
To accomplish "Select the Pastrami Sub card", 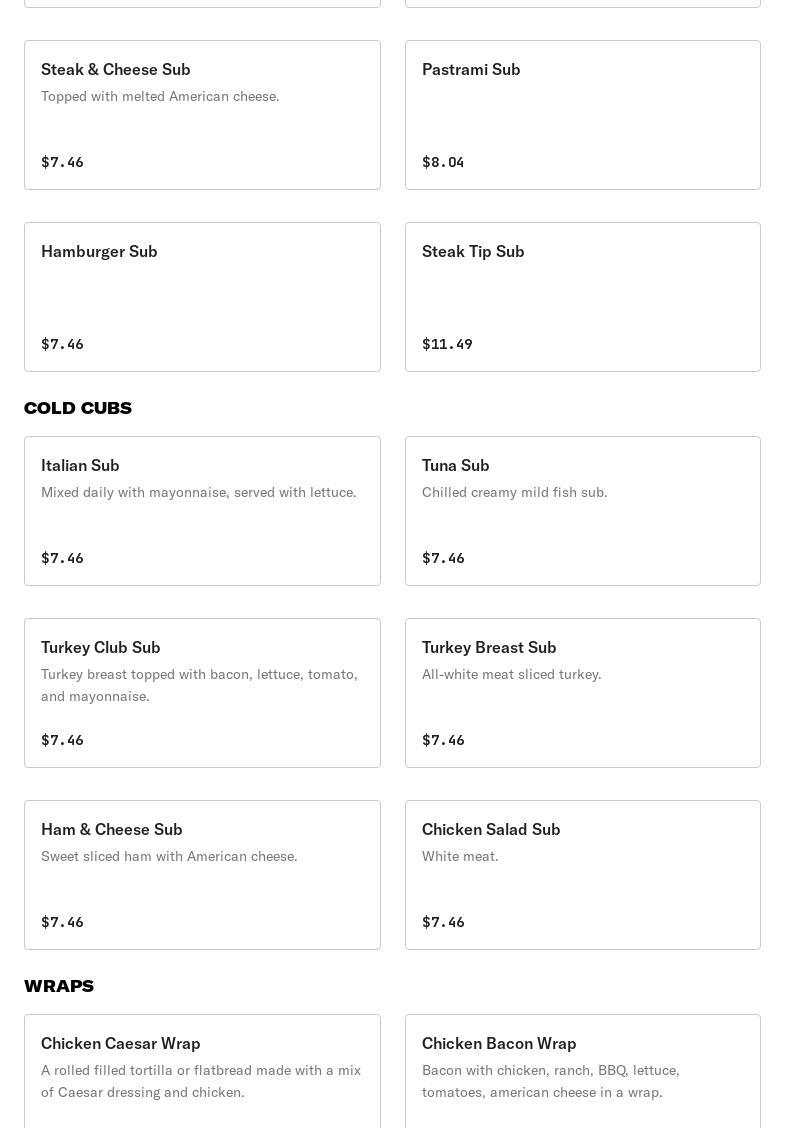I will [x=582, y=115].
